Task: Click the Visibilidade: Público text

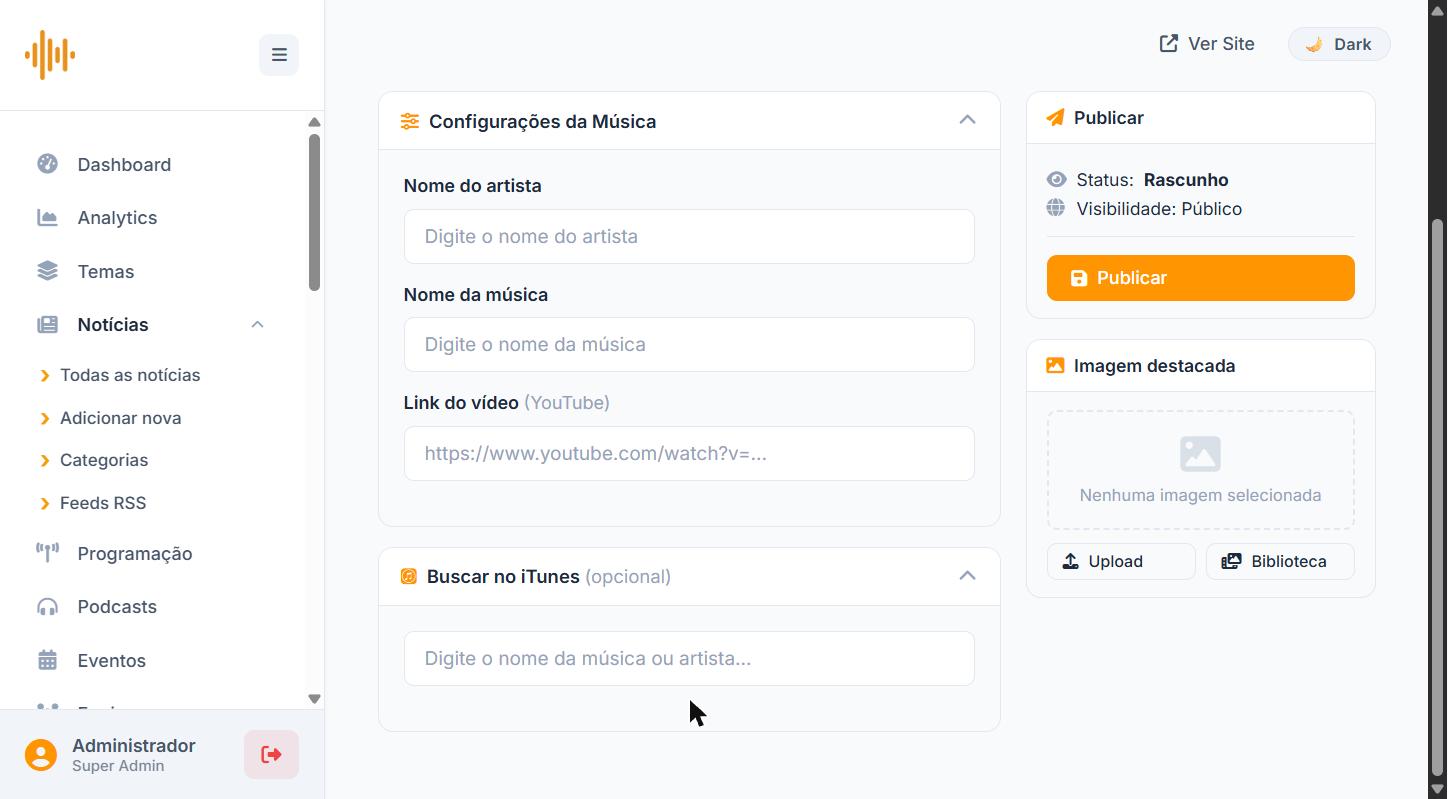Action: click(x=1159, y=209)
